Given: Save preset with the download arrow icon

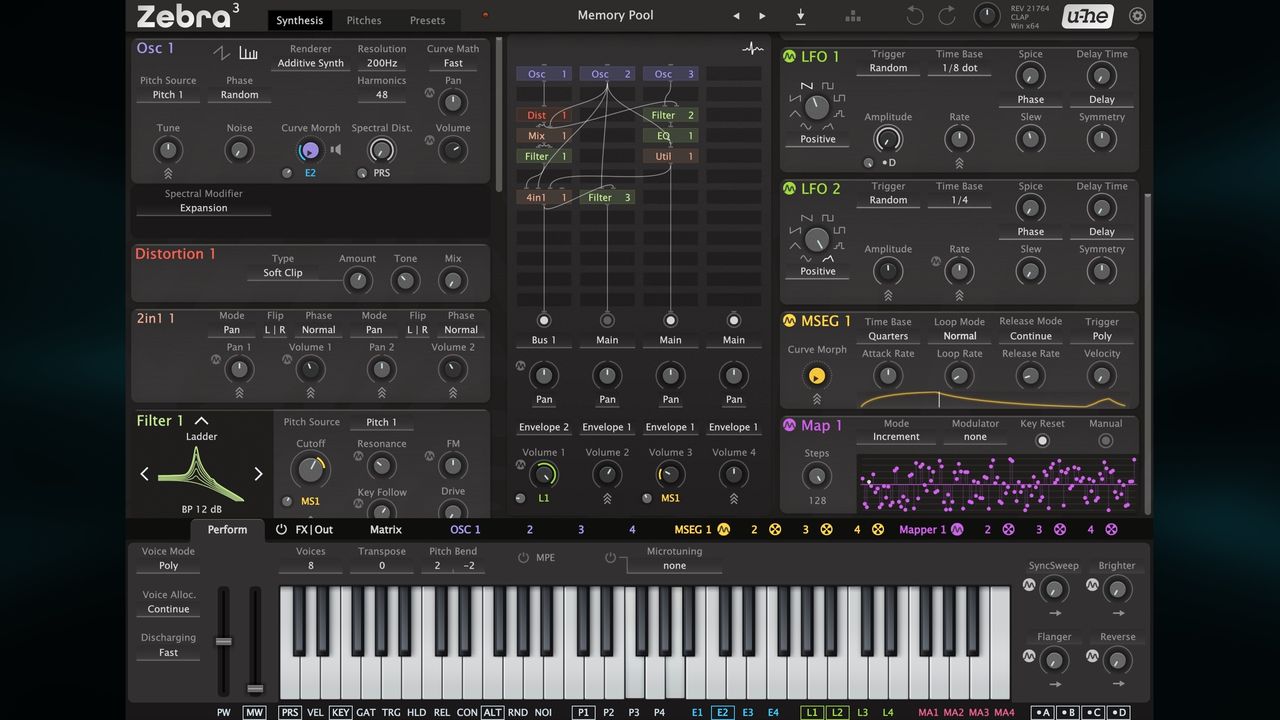Looking at the screenshot, I should (x=801, y=16).
